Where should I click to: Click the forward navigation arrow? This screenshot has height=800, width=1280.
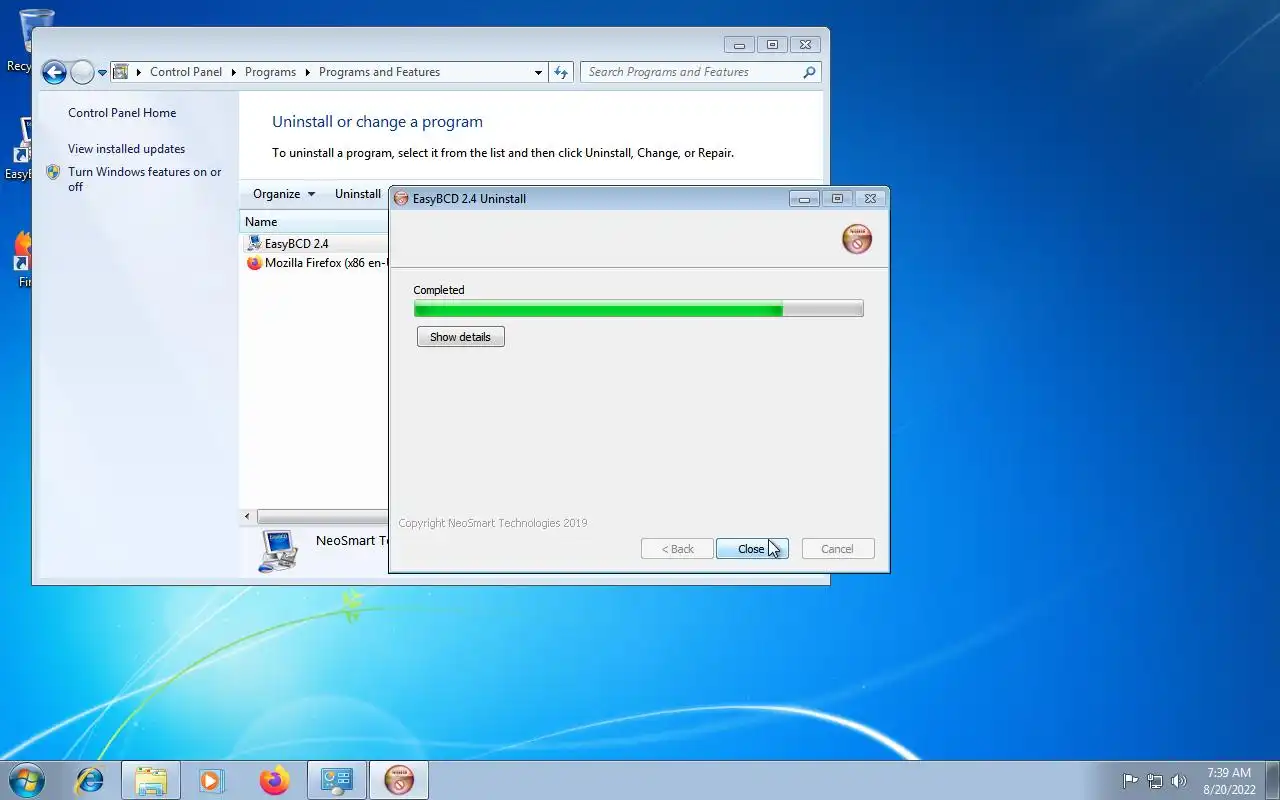pyautogui.click(x=82, y=72)
